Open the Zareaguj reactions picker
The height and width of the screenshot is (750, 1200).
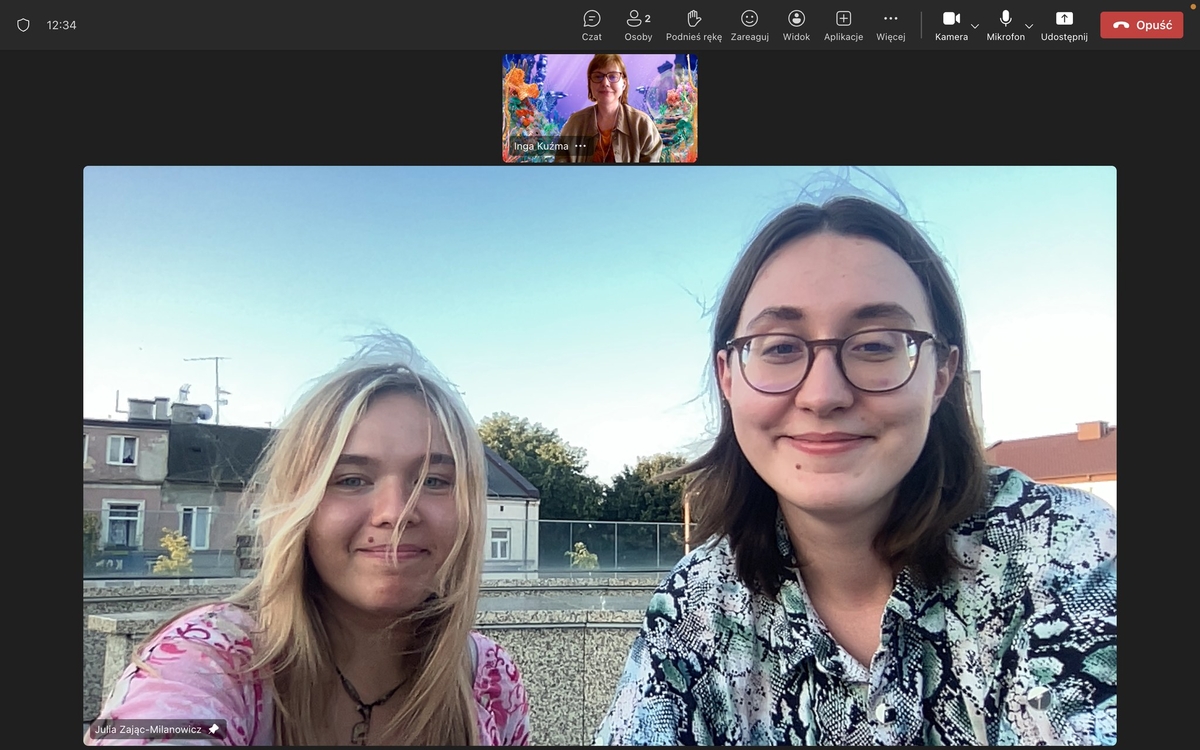(x=749, y=25)
